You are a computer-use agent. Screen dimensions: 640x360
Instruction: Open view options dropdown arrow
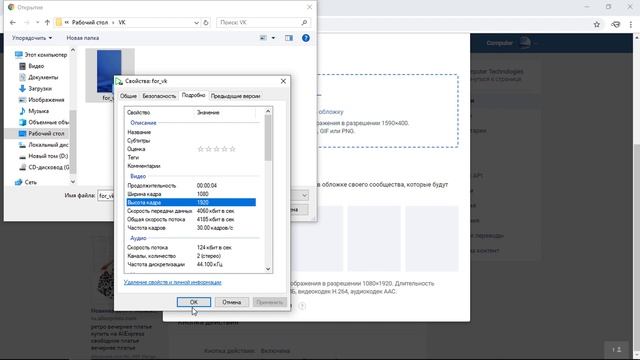click(273, 38)
